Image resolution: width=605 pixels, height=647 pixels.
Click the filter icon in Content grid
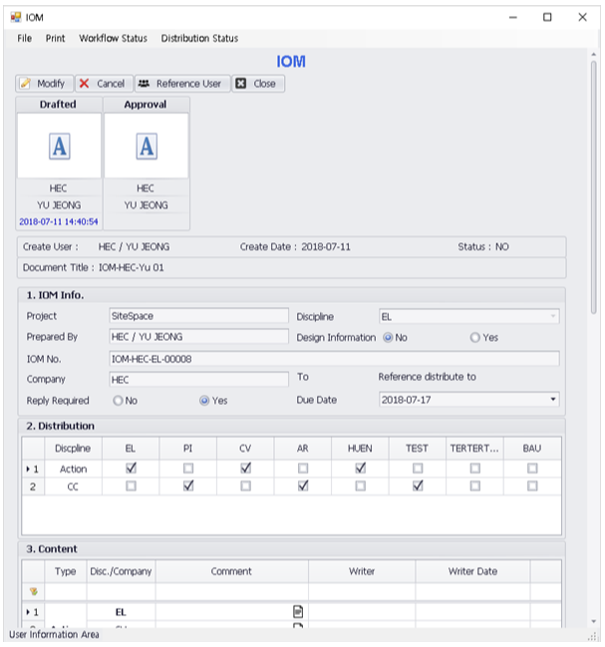[33, 591]
